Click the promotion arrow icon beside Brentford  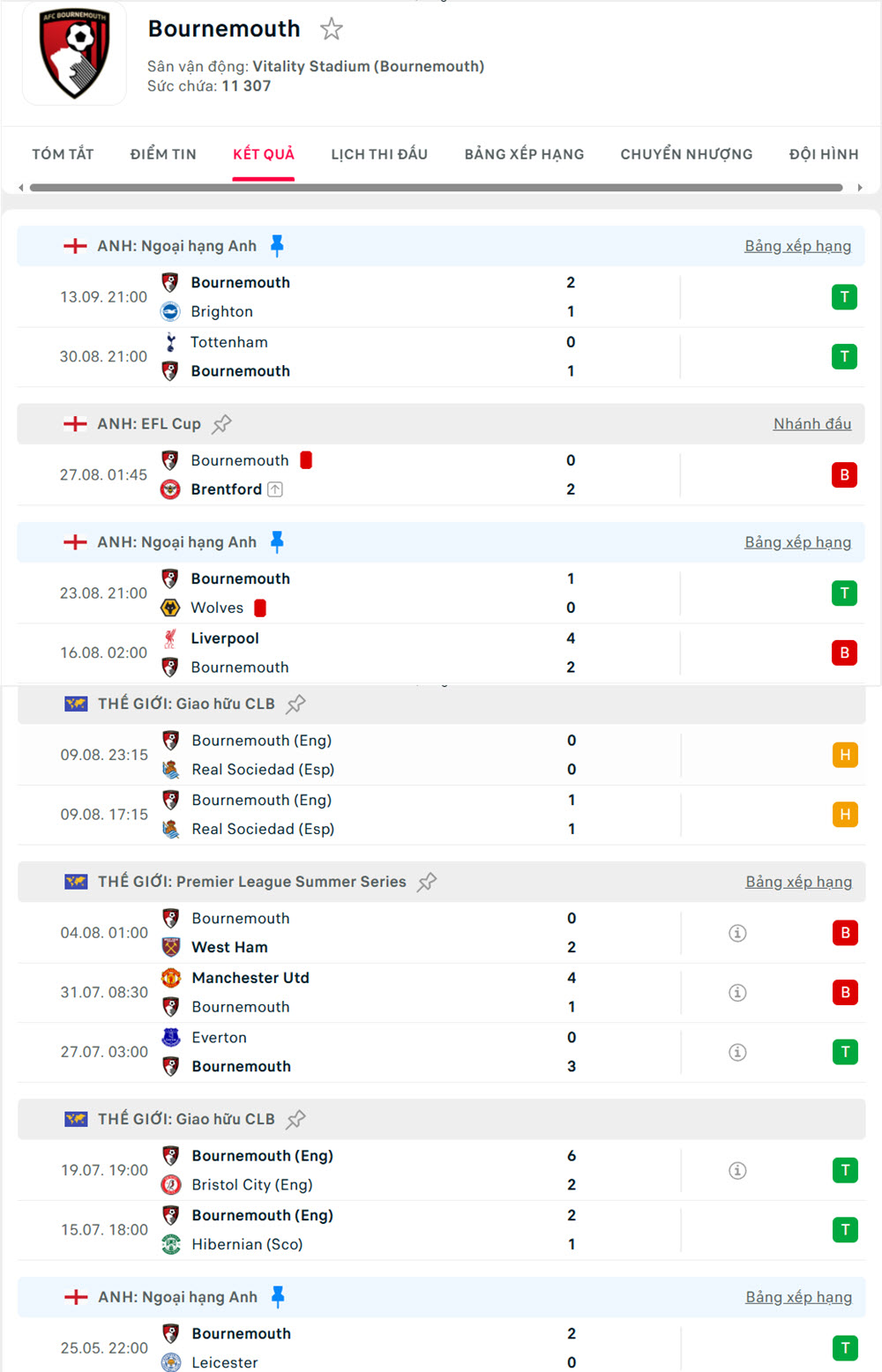pyautogui.click(x=274, y=489)
